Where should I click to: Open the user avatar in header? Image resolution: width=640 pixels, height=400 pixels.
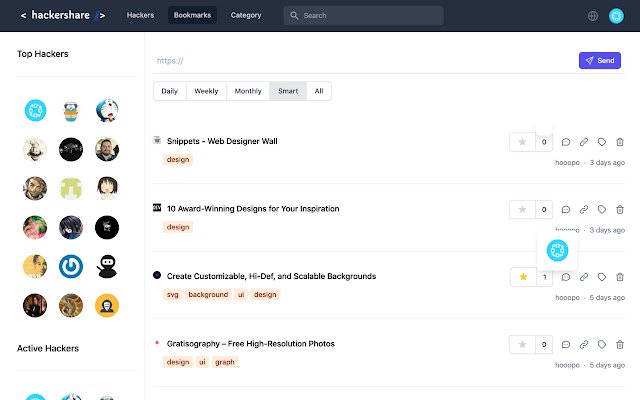click(x=616, y=16)
